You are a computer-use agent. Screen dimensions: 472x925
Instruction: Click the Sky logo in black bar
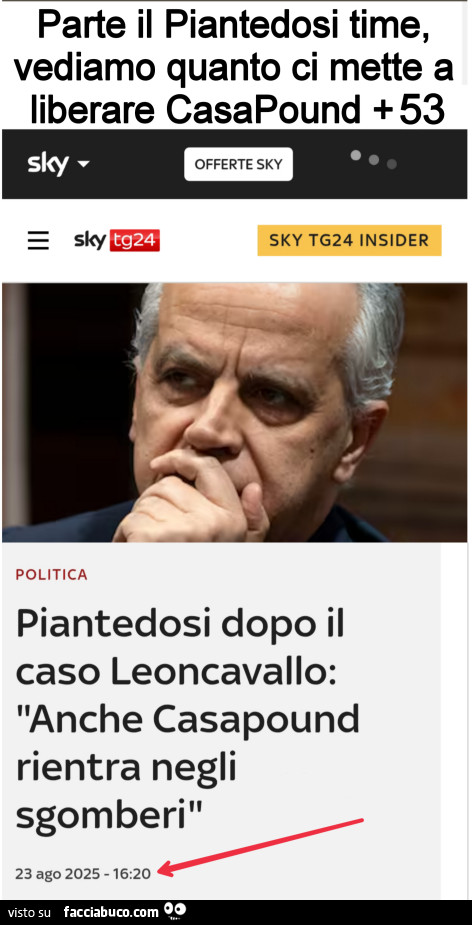click(x=48, y=163)
